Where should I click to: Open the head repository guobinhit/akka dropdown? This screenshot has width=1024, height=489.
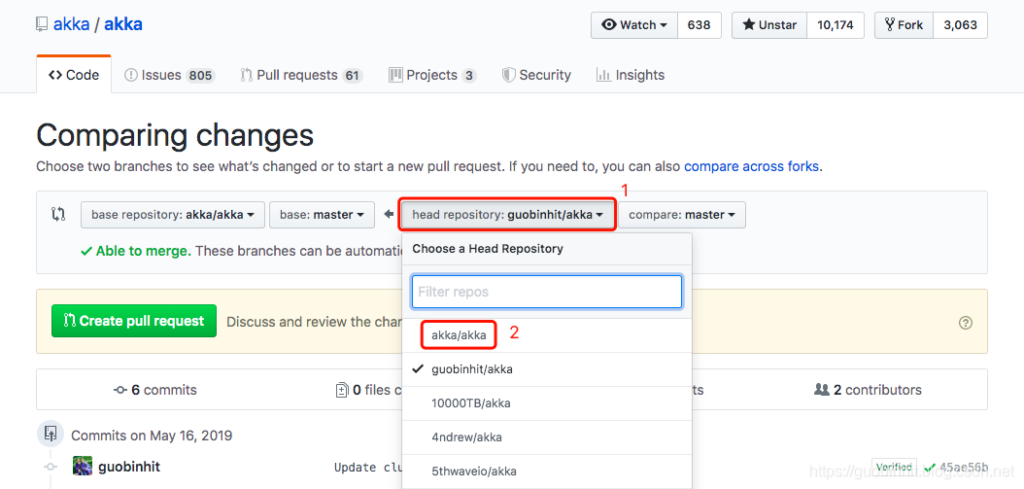pyautogui.click(x=507, y=215)
